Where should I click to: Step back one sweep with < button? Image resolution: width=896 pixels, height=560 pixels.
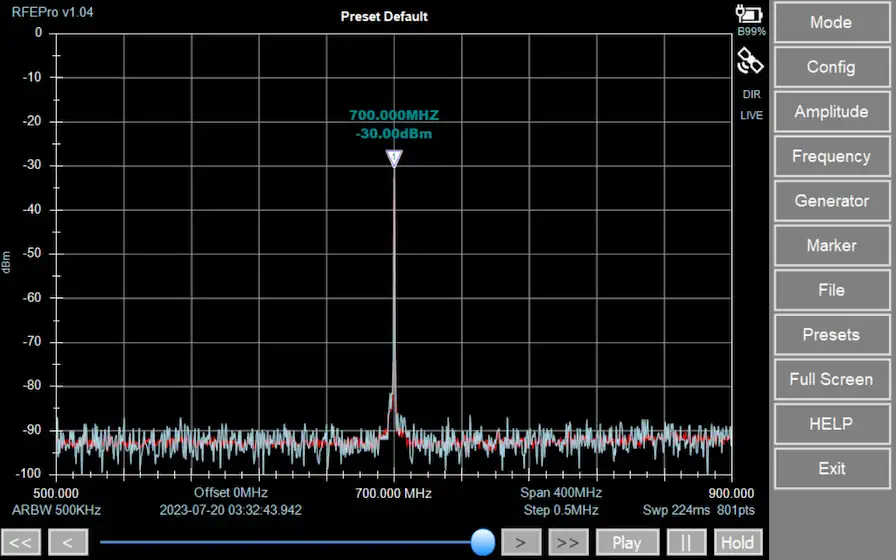[68, 543]
